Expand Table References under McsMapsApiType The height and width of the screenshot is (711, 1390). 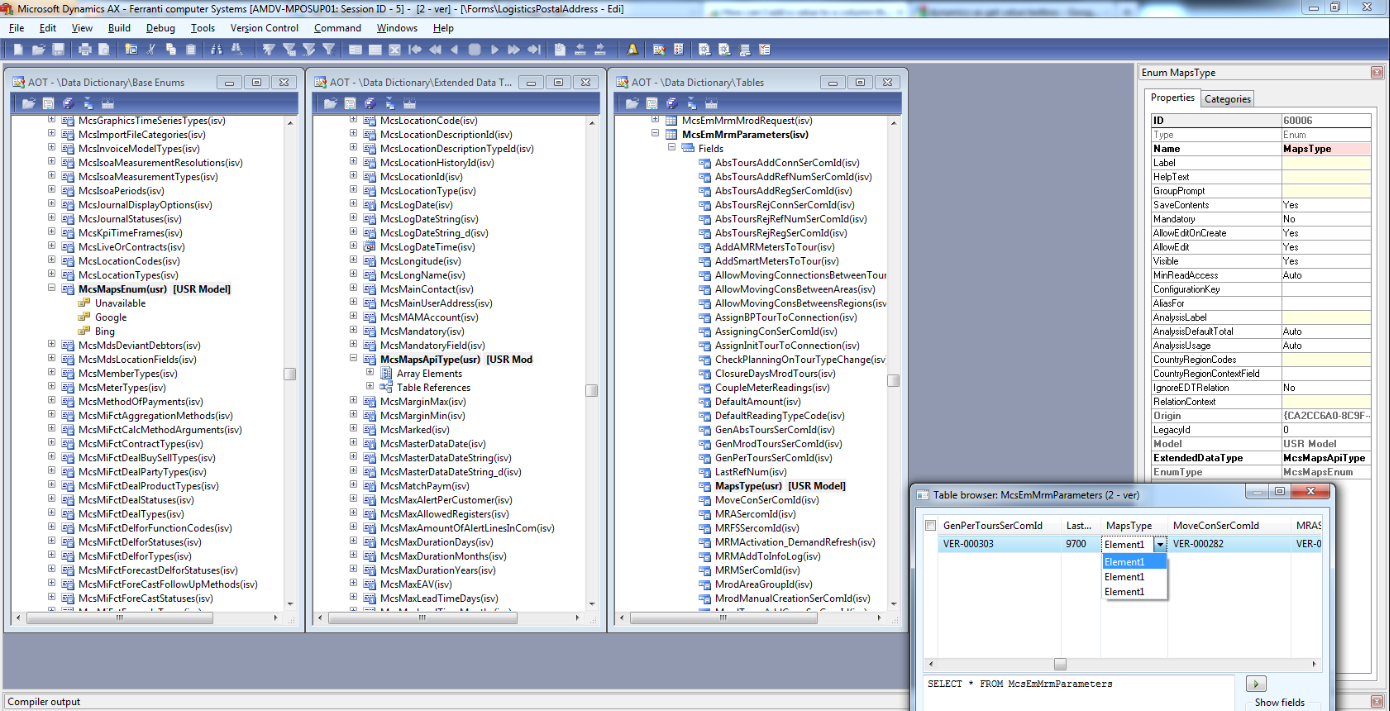click(x=370, y=387)
